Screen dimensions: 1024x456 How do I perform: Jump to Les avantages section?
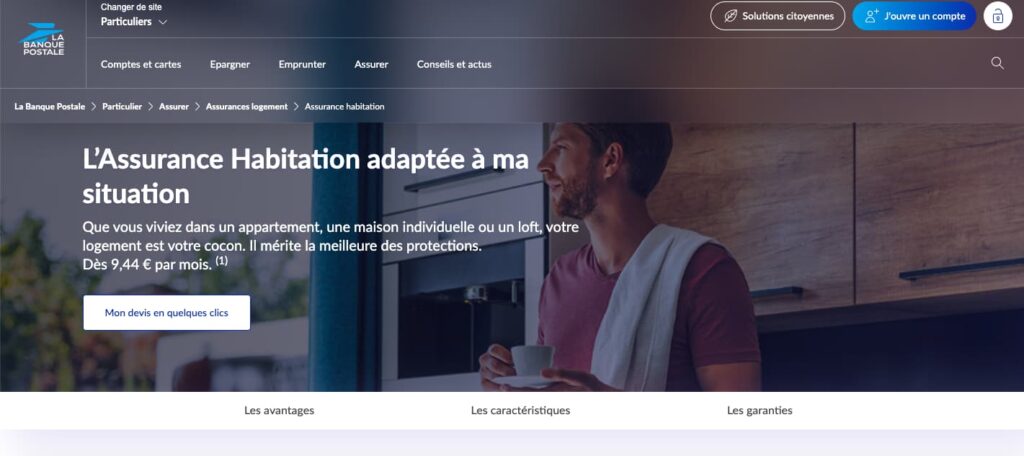coord(280,411)
